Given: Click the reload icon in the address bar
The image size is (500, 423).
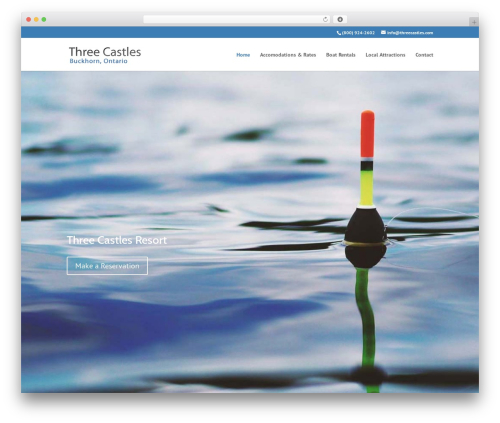Looking at the screenshot, I should 325,20.
